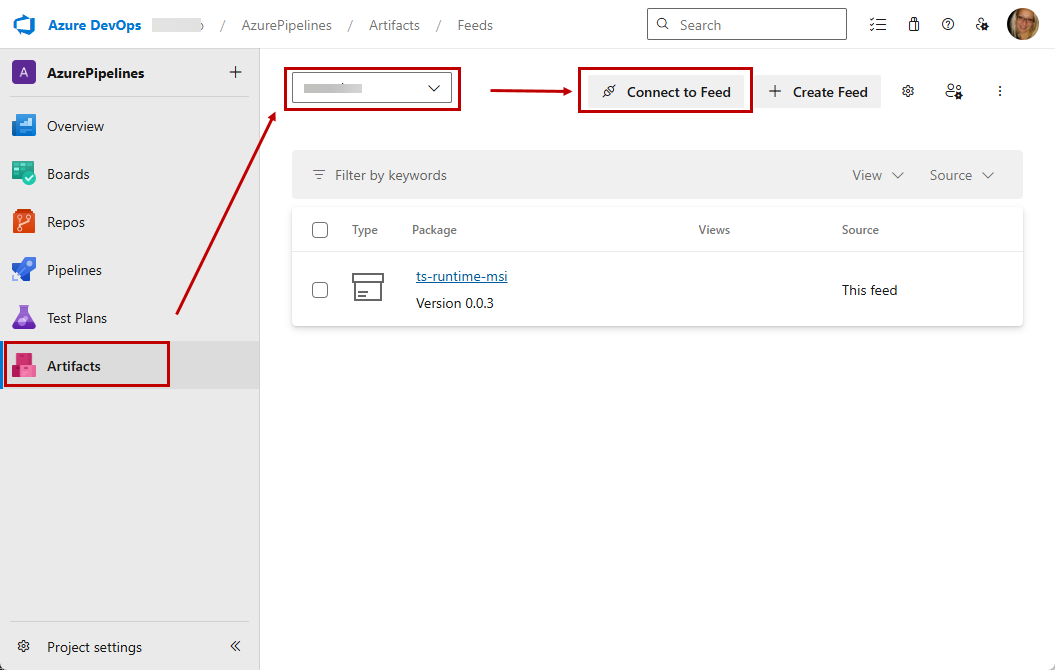Toggle the select-all packages checkbox
Image resolution: width=1055 pixels, height=670 pixels.
(320, 230)
